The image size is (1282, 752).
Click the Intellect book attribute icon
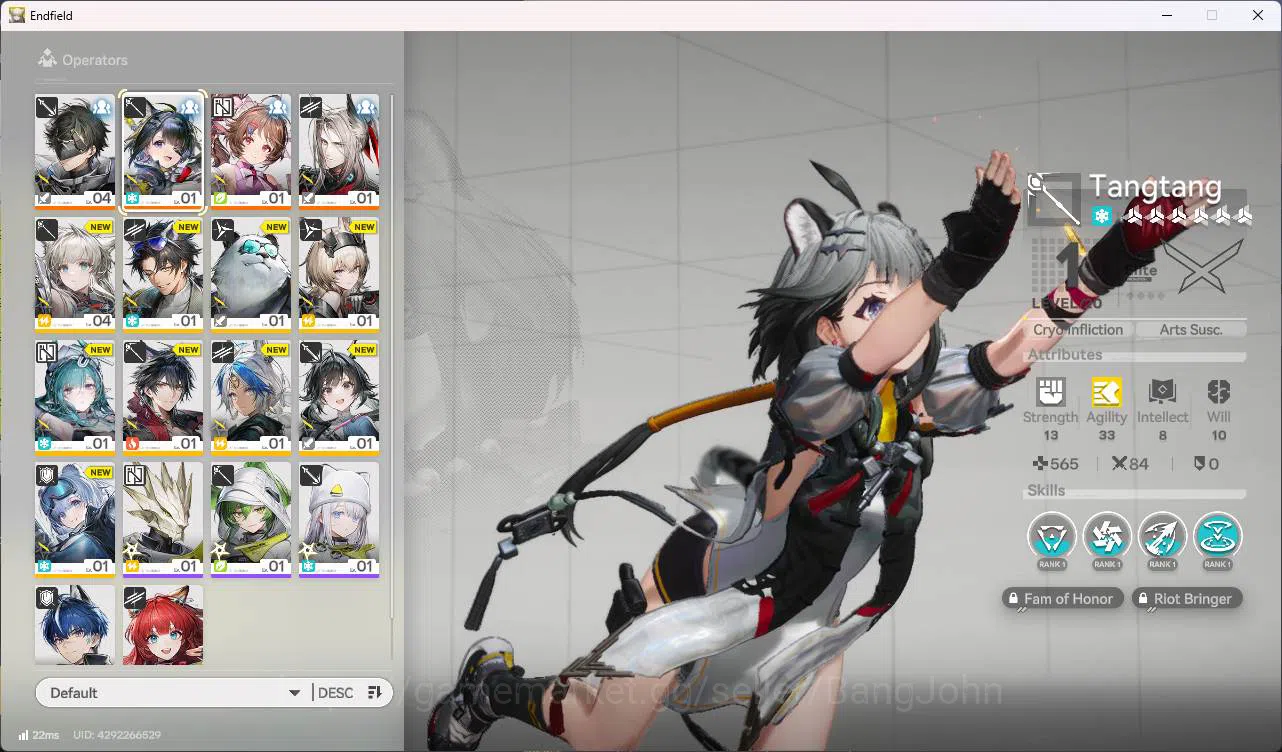[x=1162, y=392]
